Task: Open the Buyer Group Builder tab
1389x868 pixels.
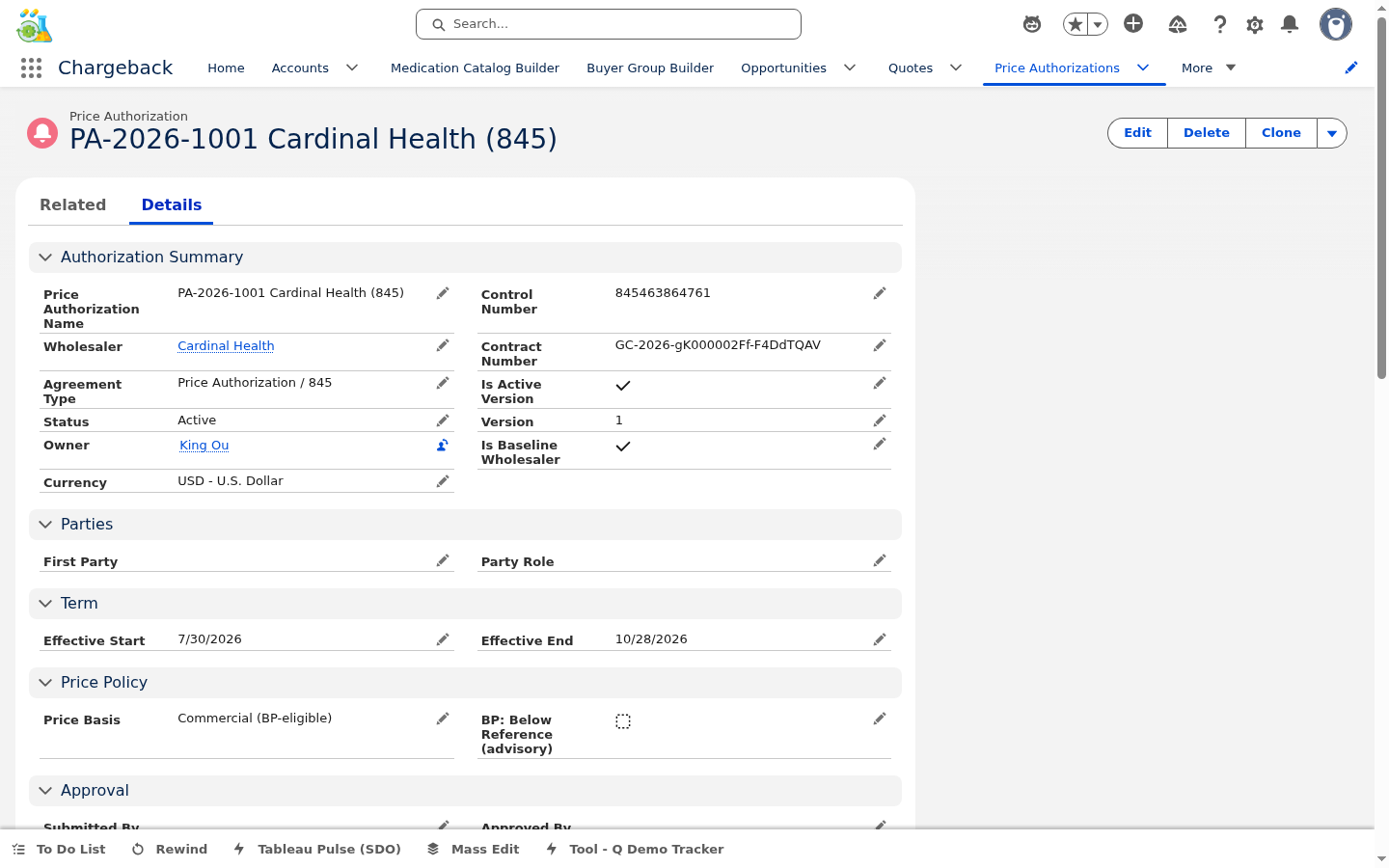Action: (x=650, y=68)
